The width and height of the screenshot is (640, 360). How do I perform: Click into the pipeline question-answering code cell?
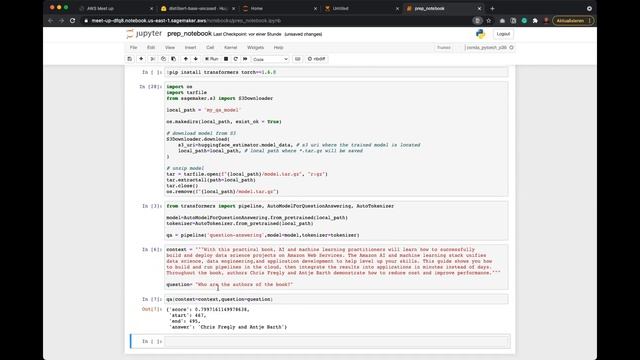tap(336, 221)
